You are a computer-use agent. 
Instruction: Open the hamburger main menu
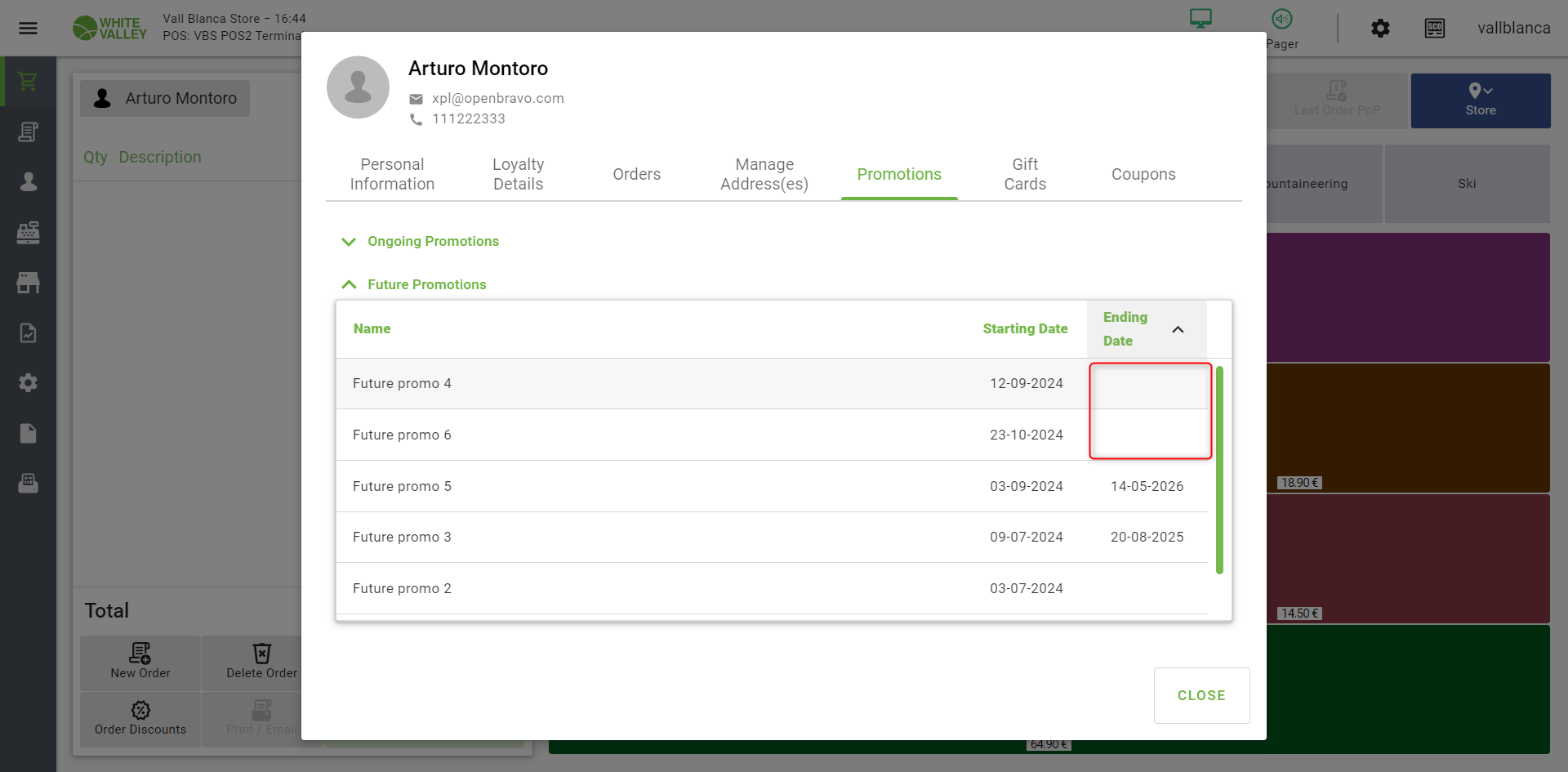pyautogui.click(x=28, y=29)
